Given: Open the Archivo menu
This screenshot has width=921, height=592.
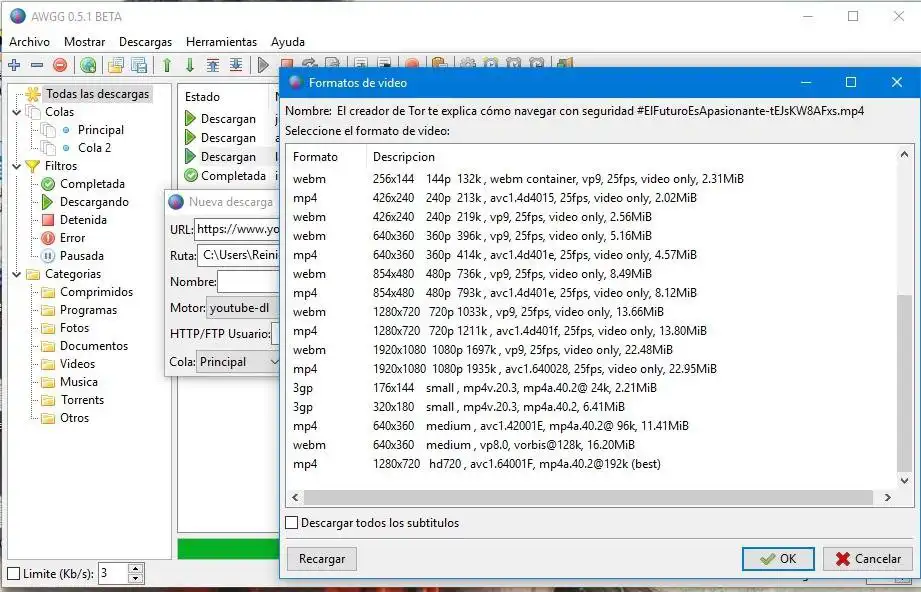Looking at the screenshot, I should pos(29,42).
